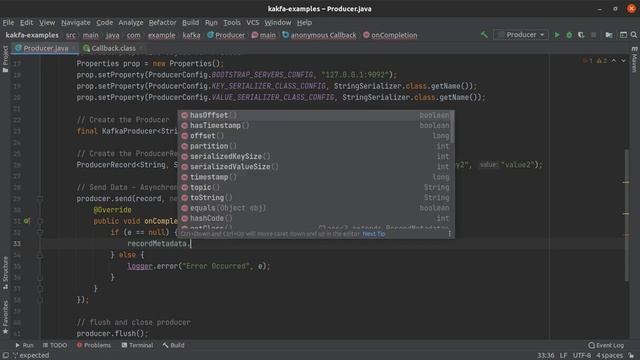
Task: Click the Producer breadcrumb in navigation bar
Action: [x=226, y=35]
